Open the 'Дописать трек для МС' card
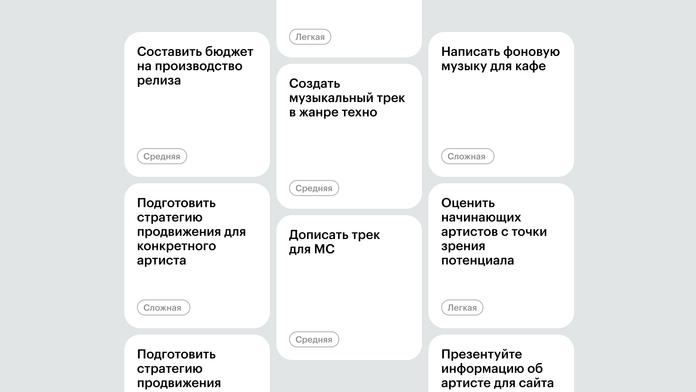The height and width of the screenshot is (392, 696). tap(349, 288)
